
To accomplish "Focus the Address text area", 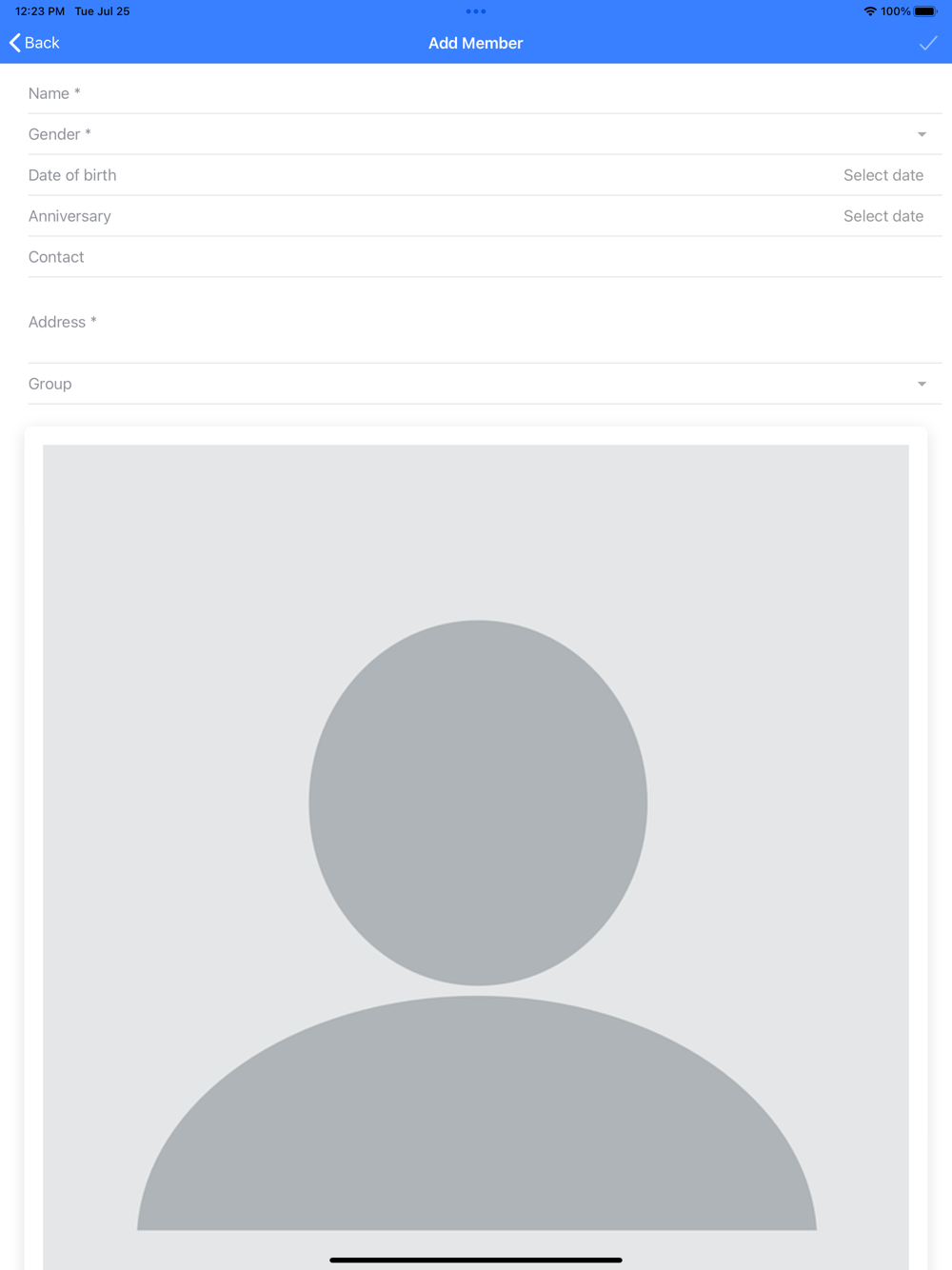I will tap(485, 322).
